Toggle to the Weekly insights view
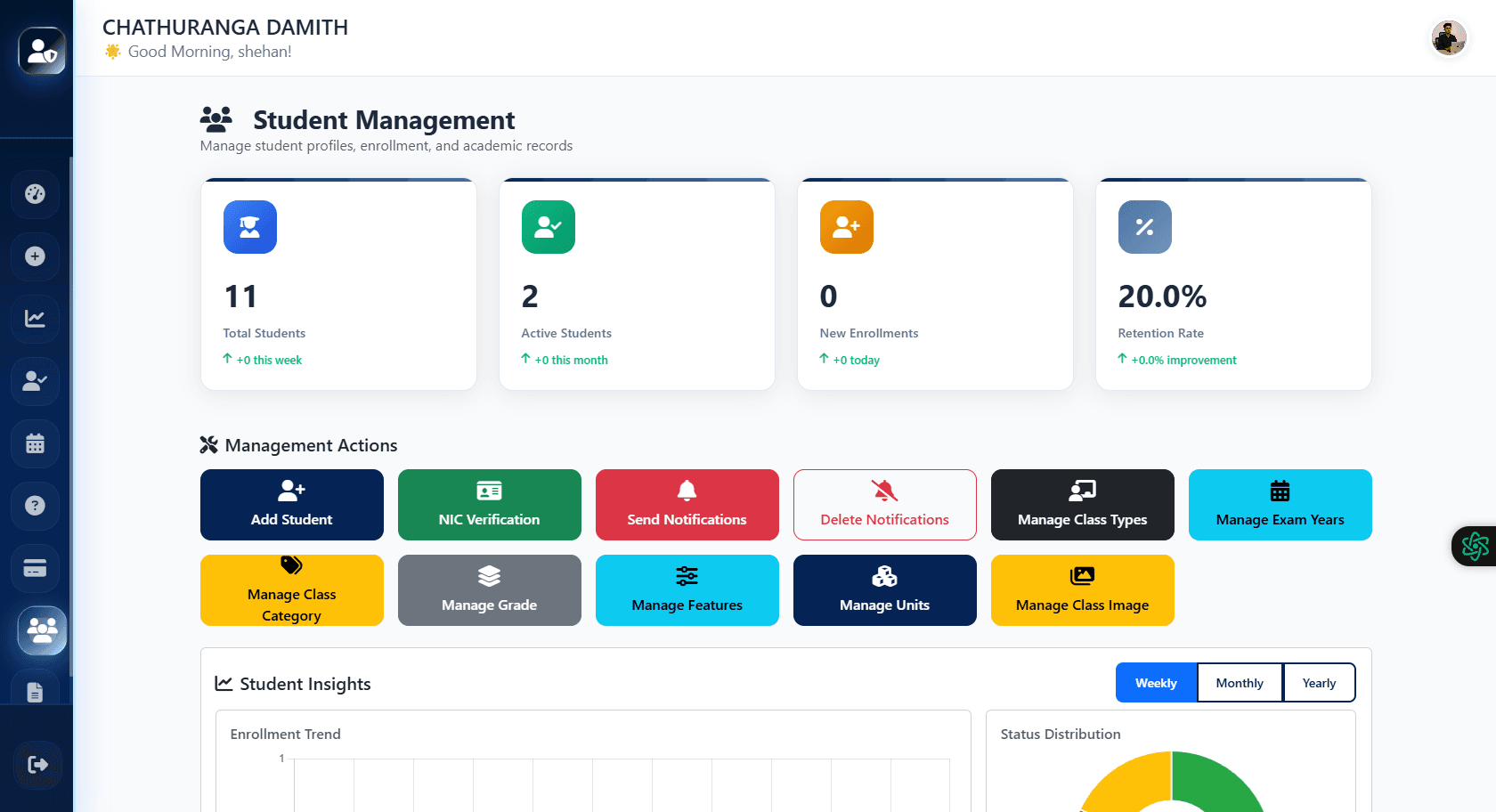Screen dimensions: 1496x812 pos(1155,682)
